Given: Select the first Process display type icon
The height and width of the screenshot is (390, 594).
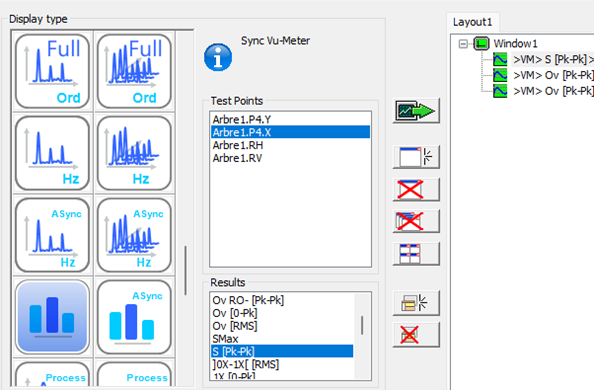Looking at the screenshot, I should click(52, 374).
